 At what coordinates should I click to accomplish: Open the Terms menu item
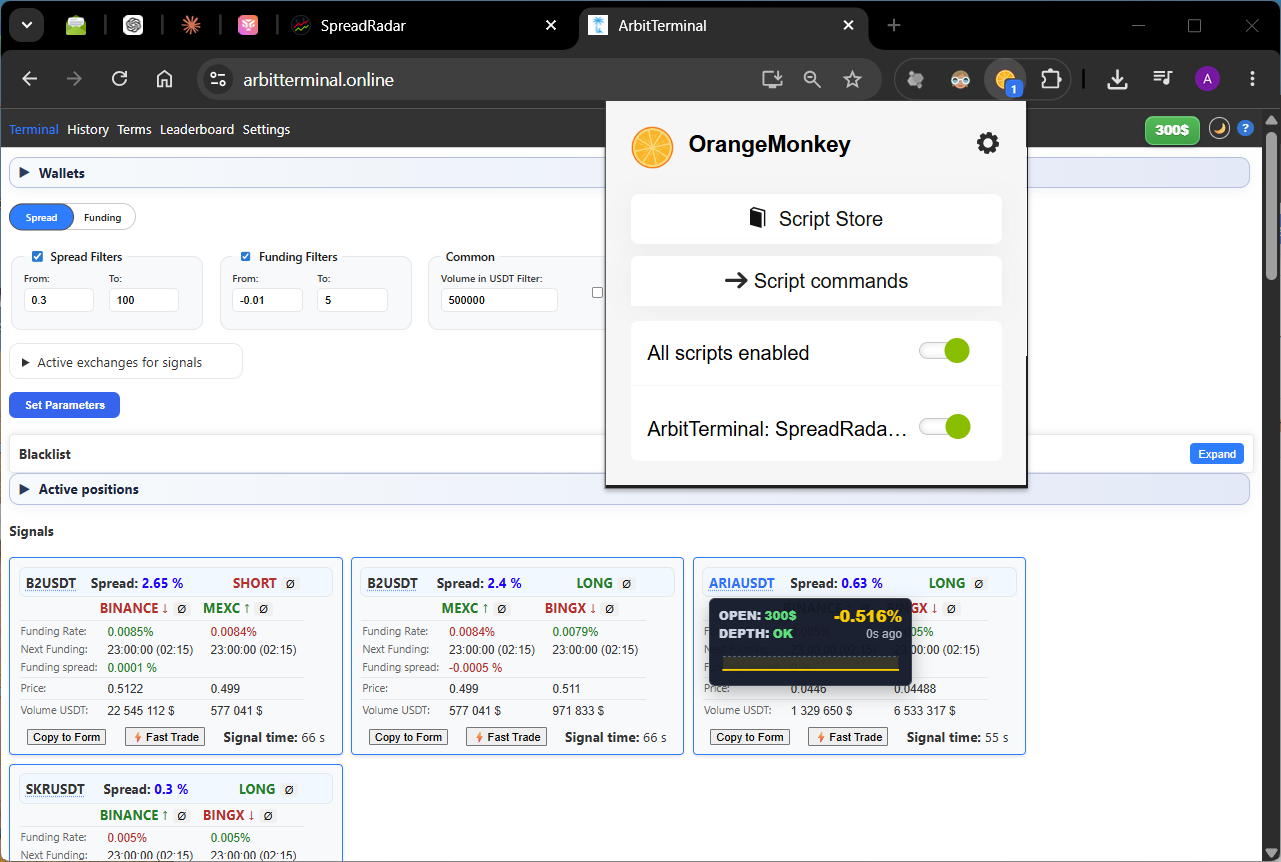(x=134, y=129)
